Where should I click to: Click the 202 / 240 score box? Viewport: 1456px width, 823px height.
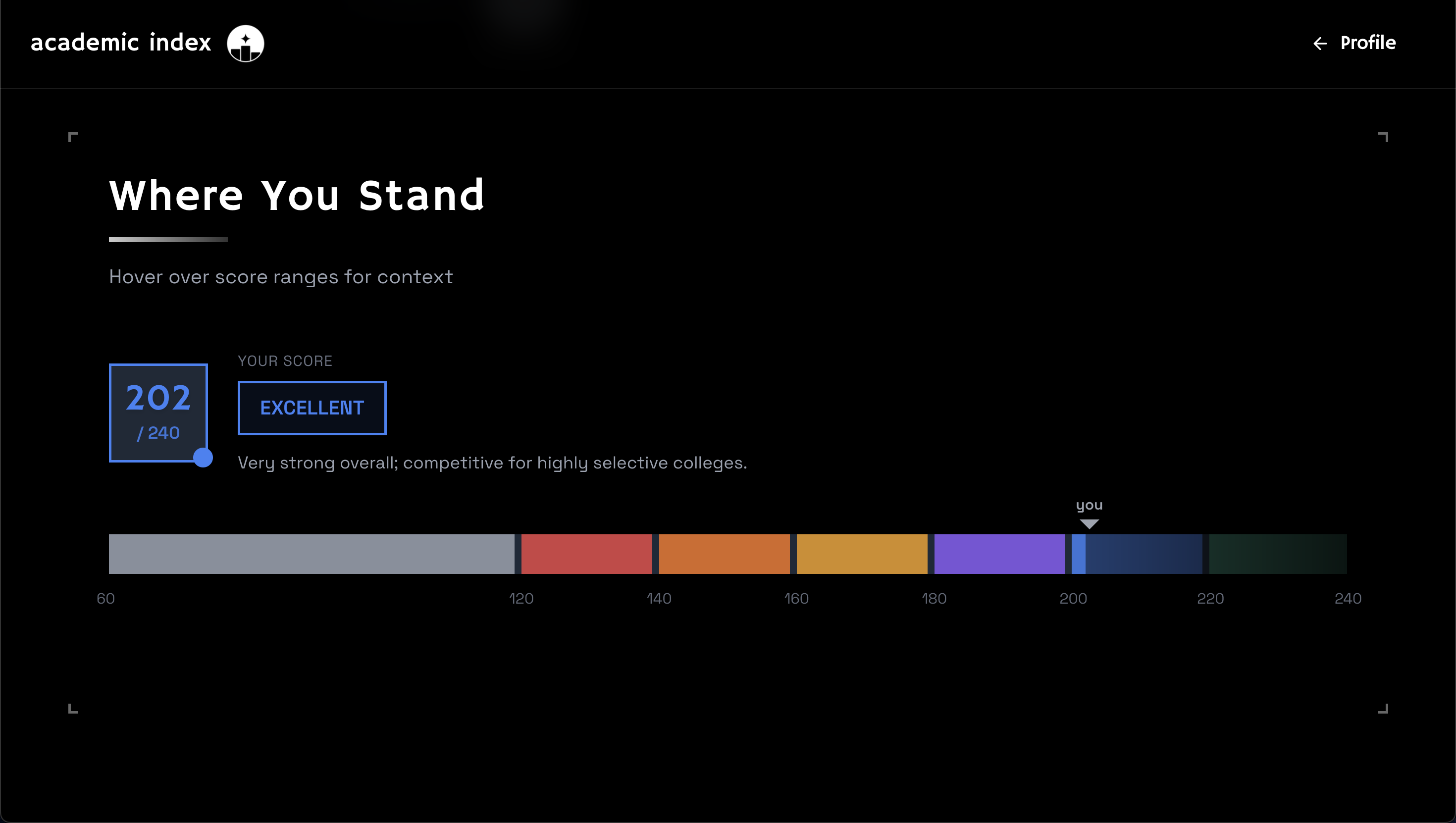click(157, 412)
